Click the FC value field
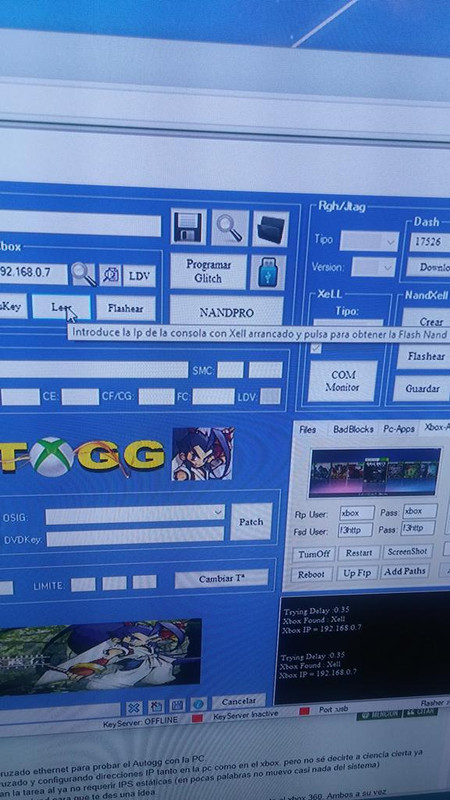This screenshot has height=800, width=450. 213,396
